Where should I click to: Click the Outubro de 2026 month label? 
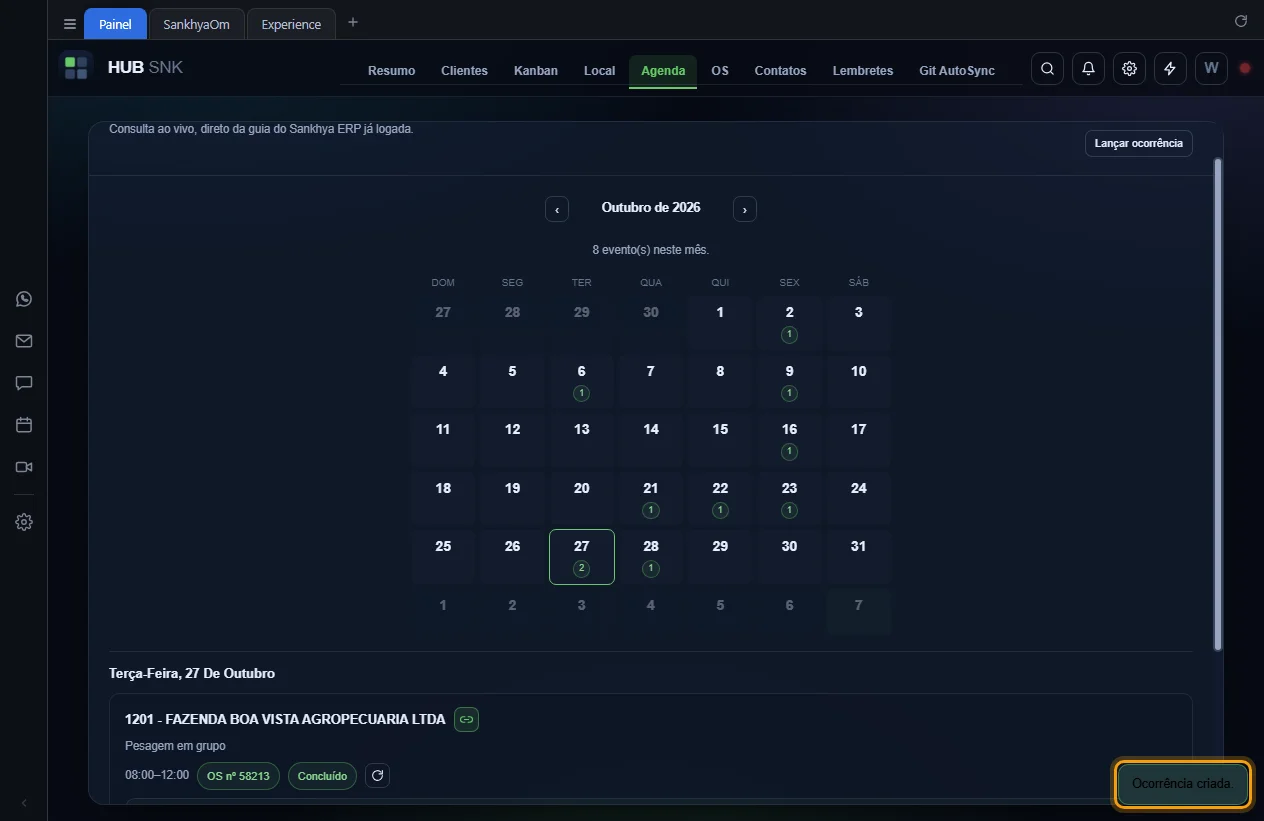tap(651, 208)
